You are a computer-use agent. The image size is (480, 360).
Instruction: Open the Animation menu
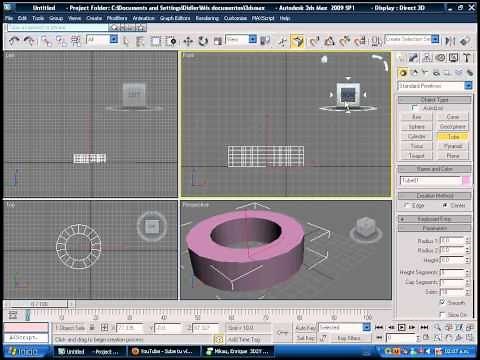143,18
